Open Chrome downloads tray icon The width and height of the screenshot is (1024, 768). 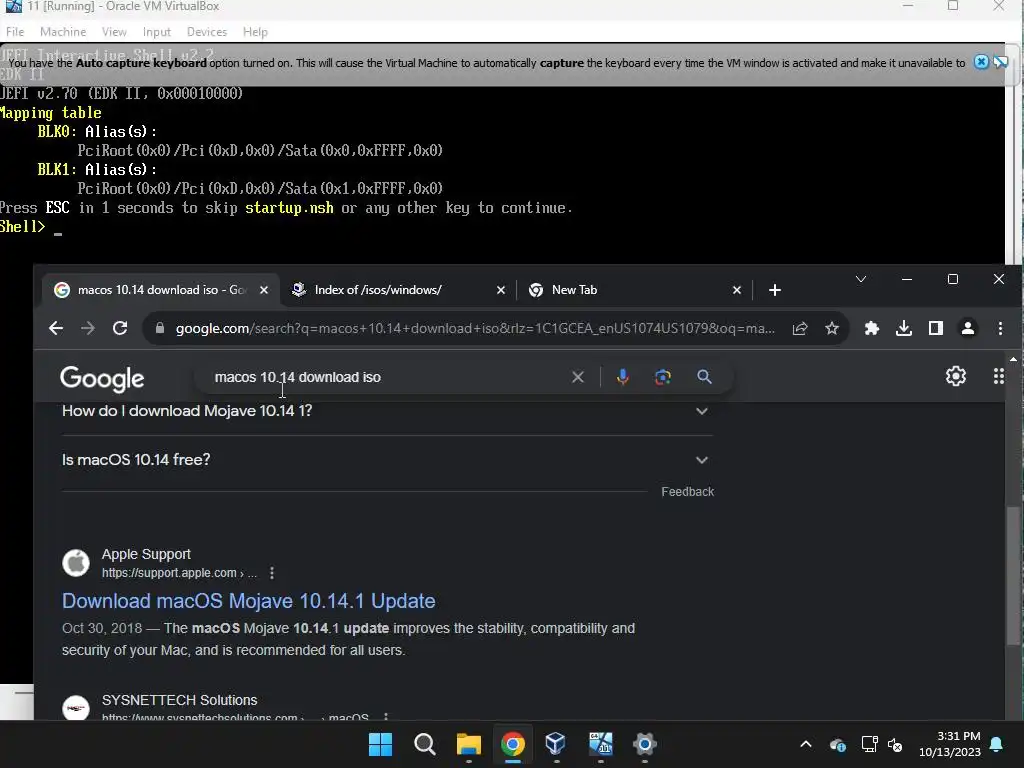pos(904,328)
